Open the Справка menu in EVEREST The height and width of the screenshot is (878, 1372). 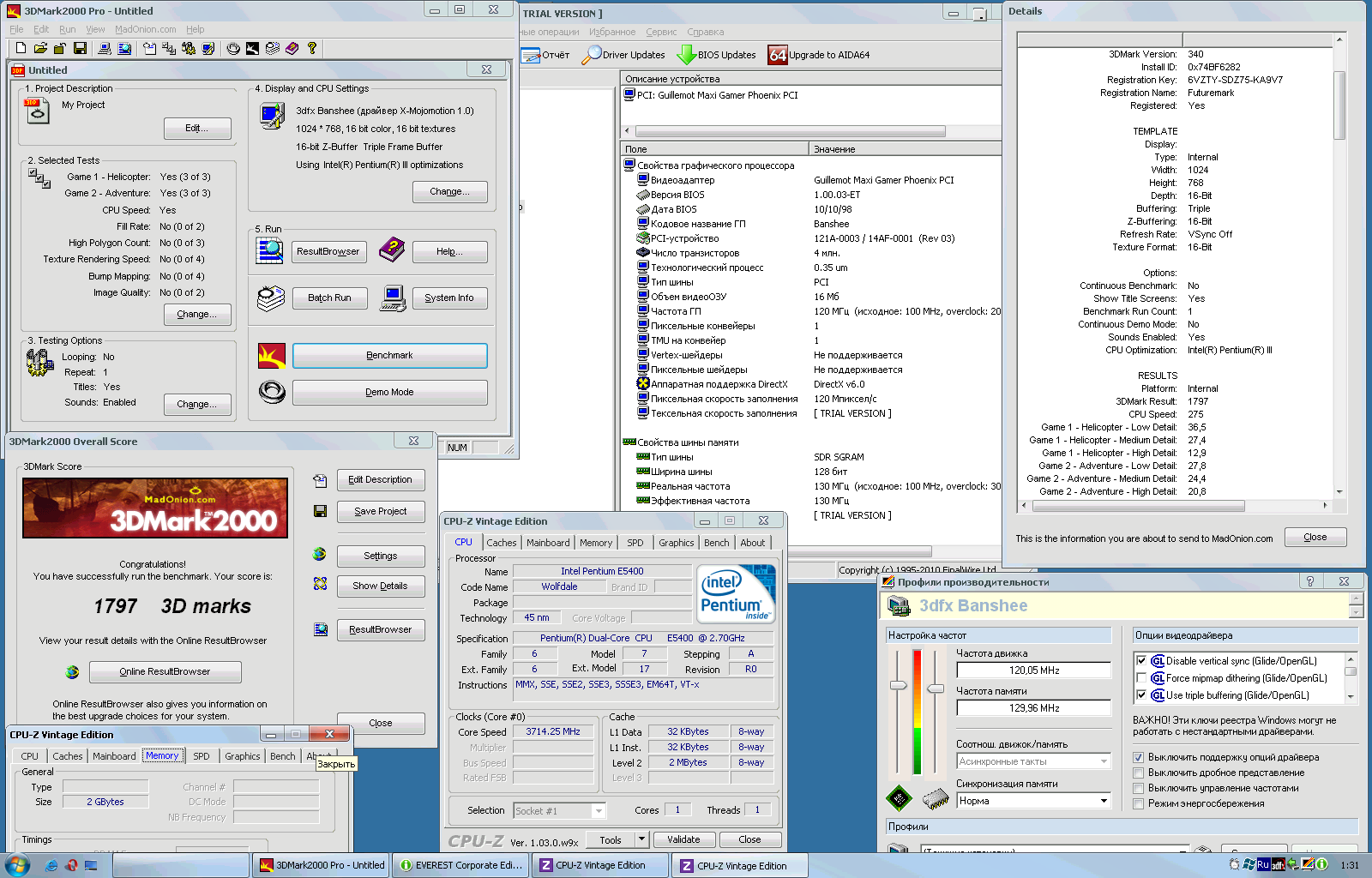tap(706, 32)
